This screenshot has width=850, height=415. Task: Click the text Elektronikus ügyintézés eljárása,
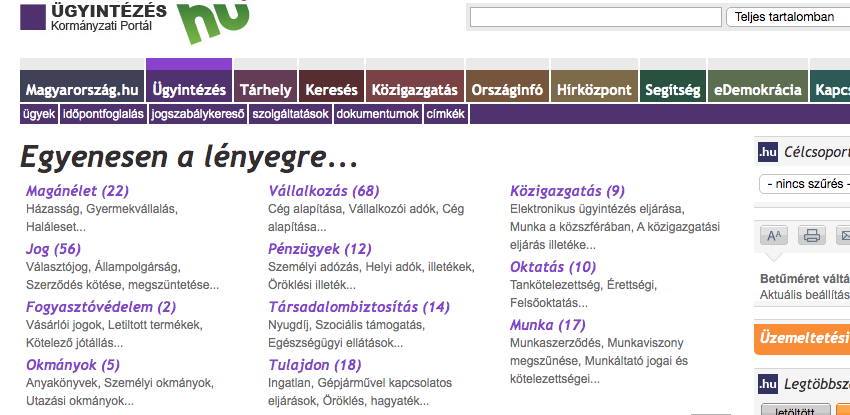coord(597,209)
